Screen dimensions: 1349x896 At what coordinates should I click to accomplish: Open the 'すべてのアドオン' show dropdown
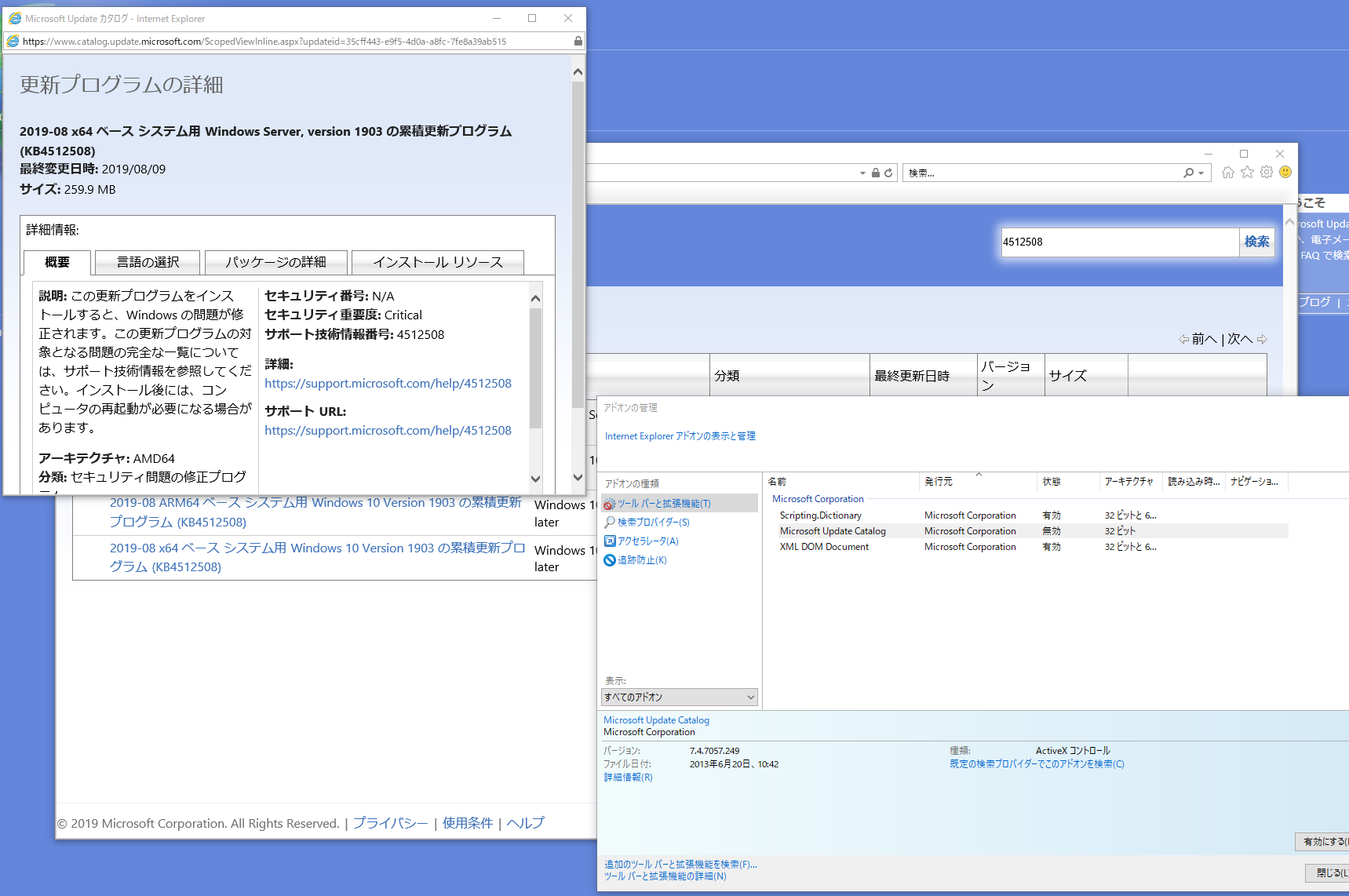click(x=680, y=697)
